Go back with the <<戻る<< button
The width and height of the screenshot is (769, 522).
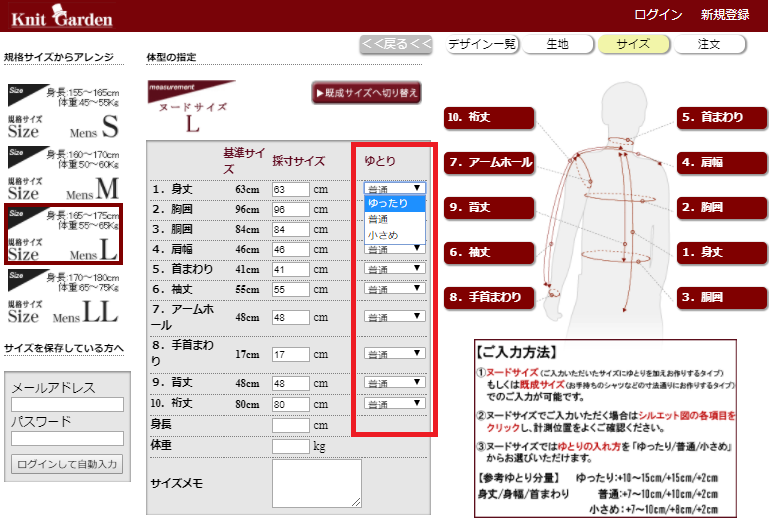[x=396, y=44]
